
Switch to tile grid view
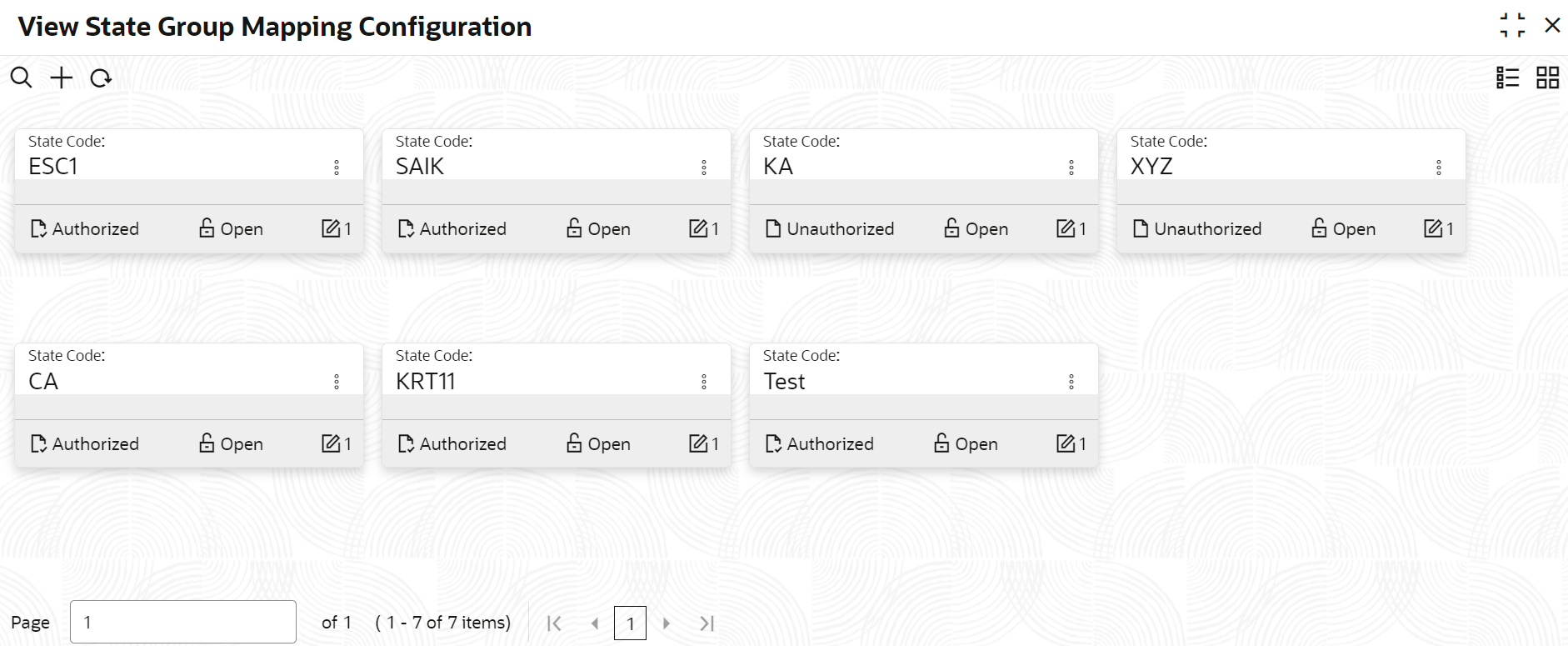[x=1547, y=78]
